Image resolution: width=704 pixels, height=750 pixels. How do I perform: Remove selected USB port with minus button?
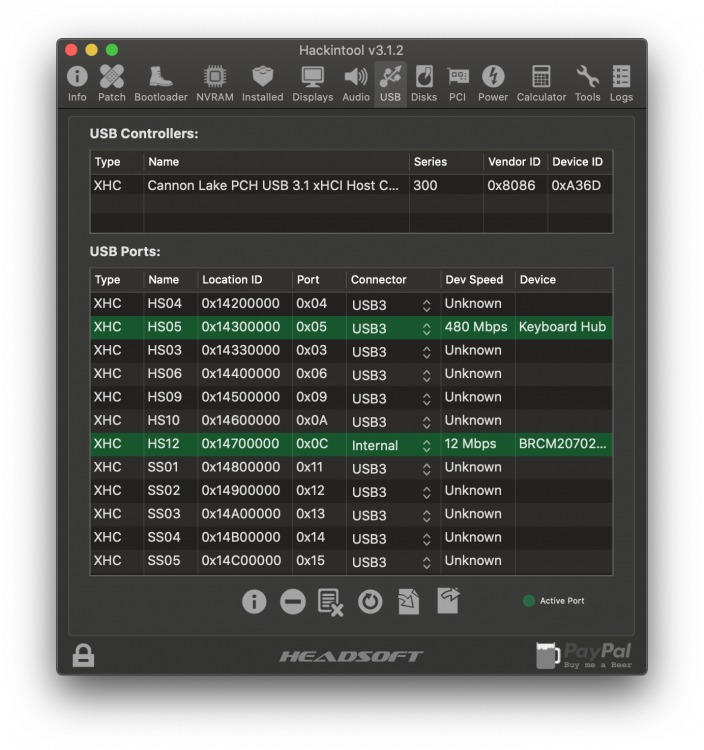[x=293, y=601]
